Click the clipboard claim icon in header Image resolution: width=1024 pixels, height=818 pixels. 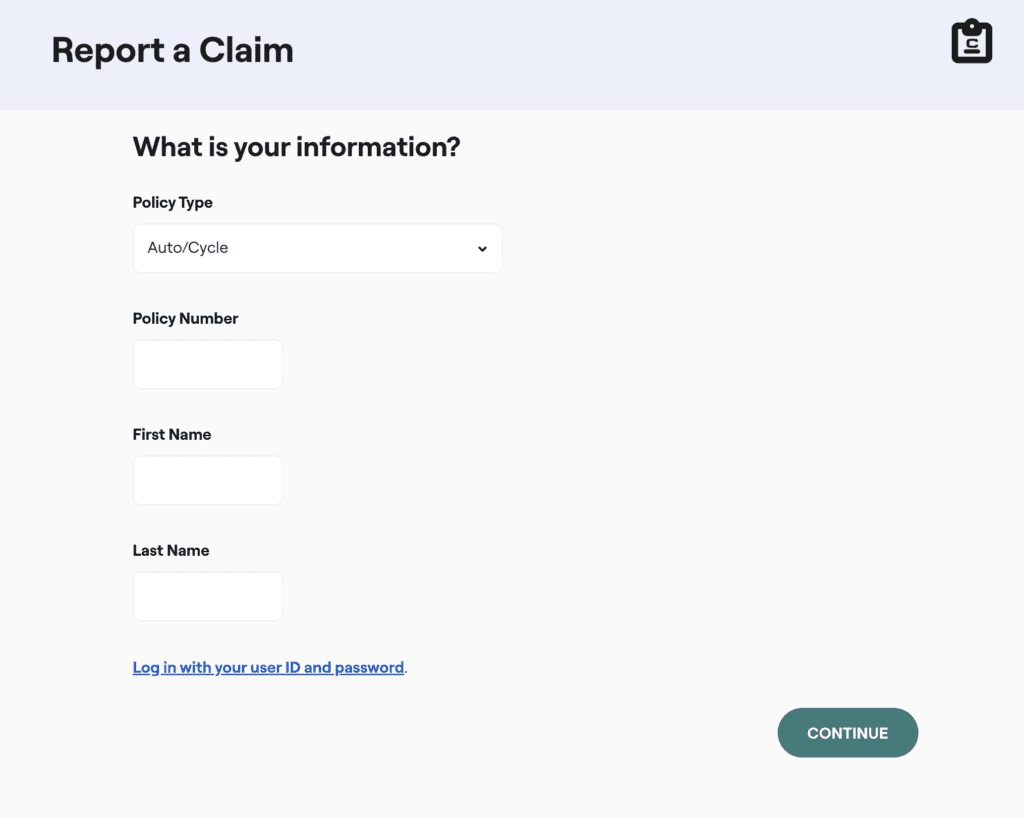[971, 42]
